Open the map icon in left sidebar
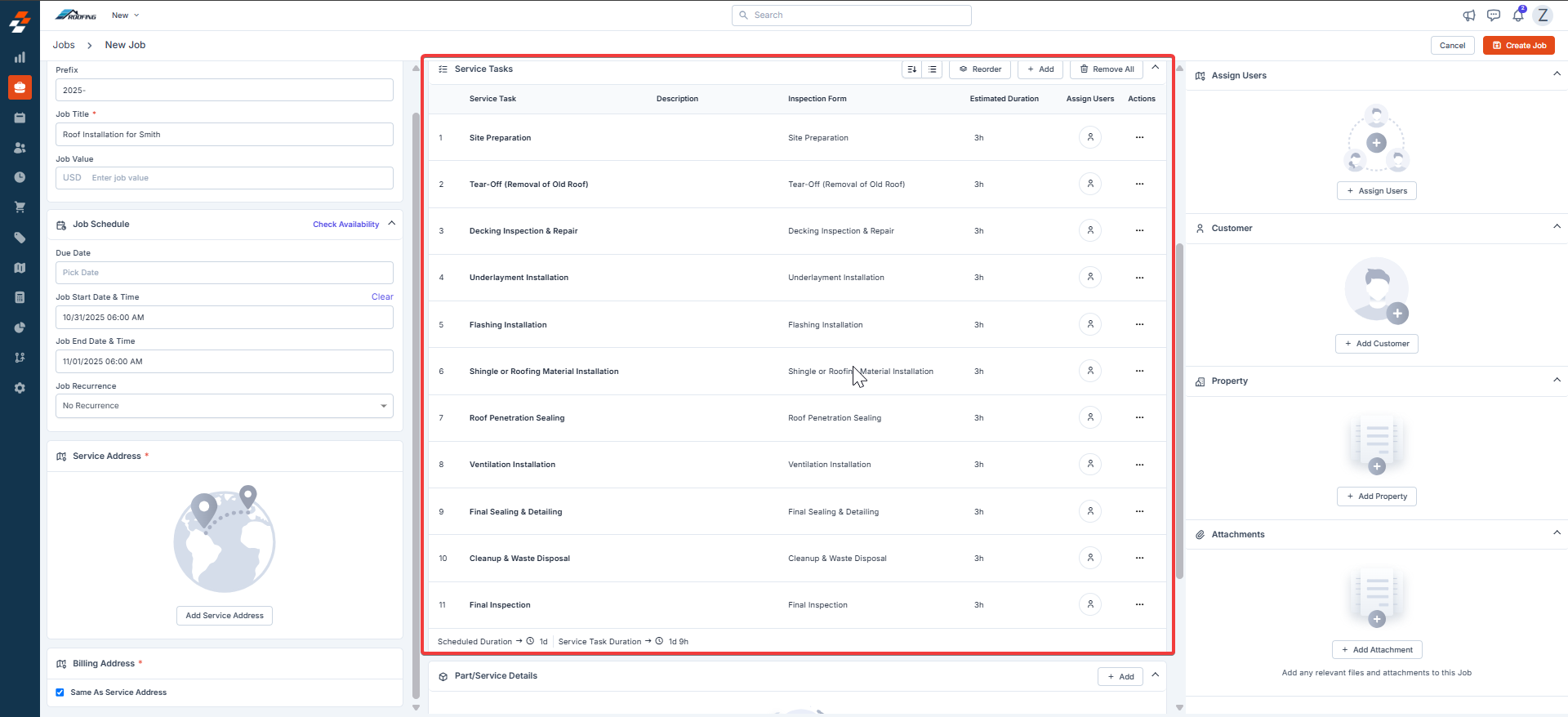Viewport: 1568px width, 717px height. [x=20, y=268]
